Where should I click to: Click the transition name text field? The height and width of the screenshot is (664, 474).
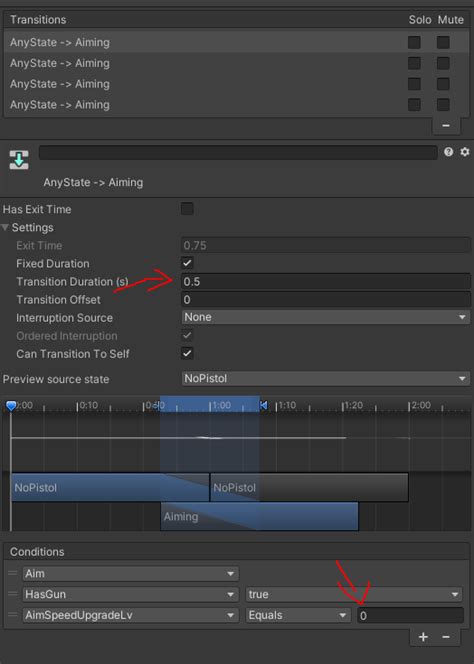238,152
